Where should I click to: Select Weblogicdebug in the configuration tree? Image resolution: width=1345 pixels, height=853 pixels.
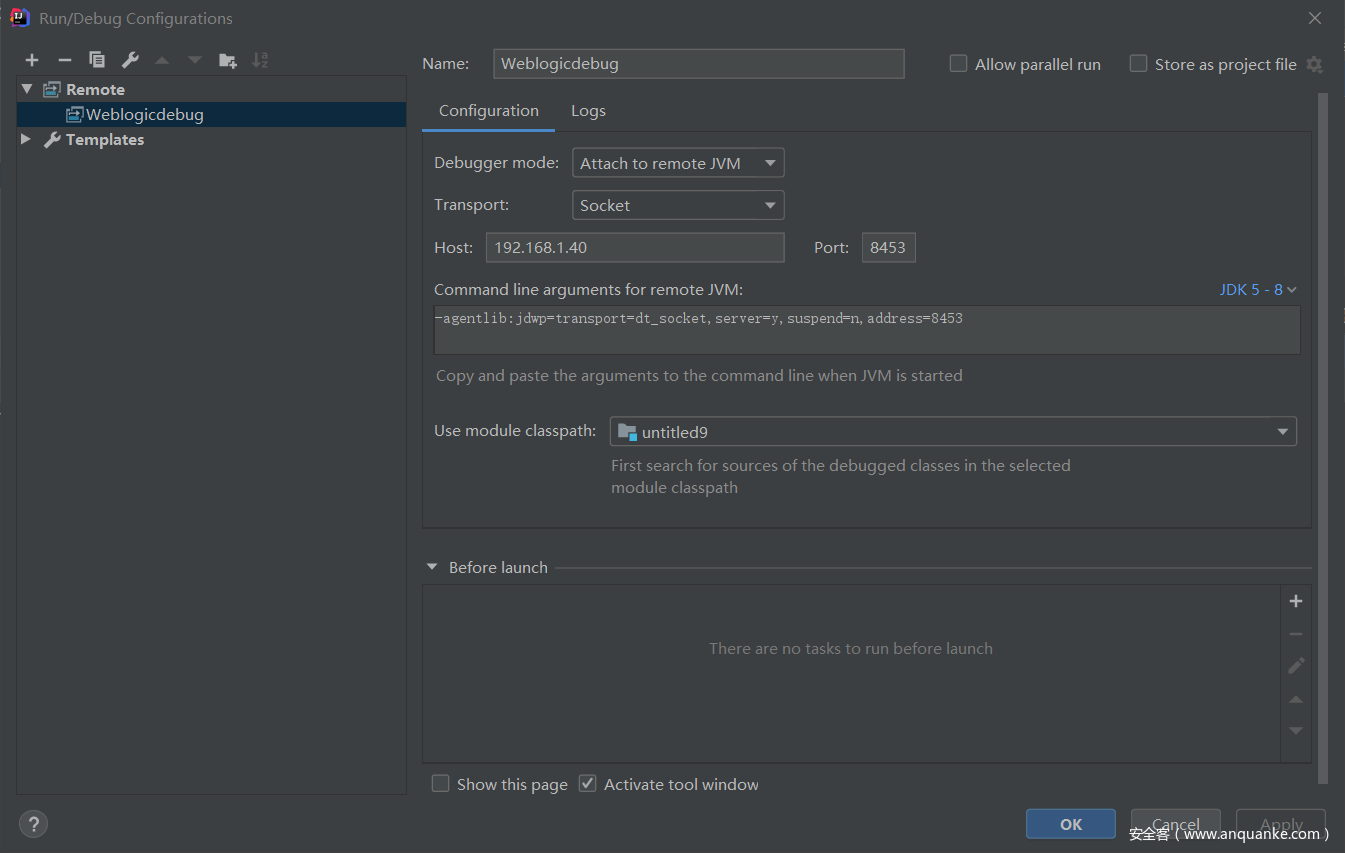point(144,115)
